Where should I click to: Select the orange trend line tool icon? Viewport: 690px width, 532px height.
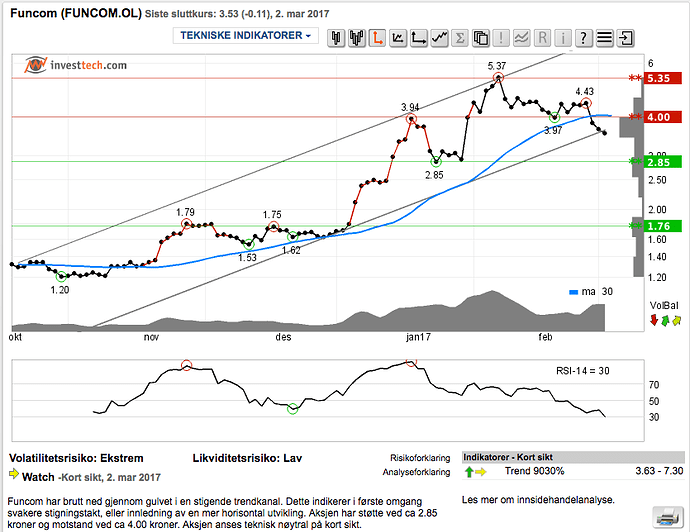tap(378, 38)
